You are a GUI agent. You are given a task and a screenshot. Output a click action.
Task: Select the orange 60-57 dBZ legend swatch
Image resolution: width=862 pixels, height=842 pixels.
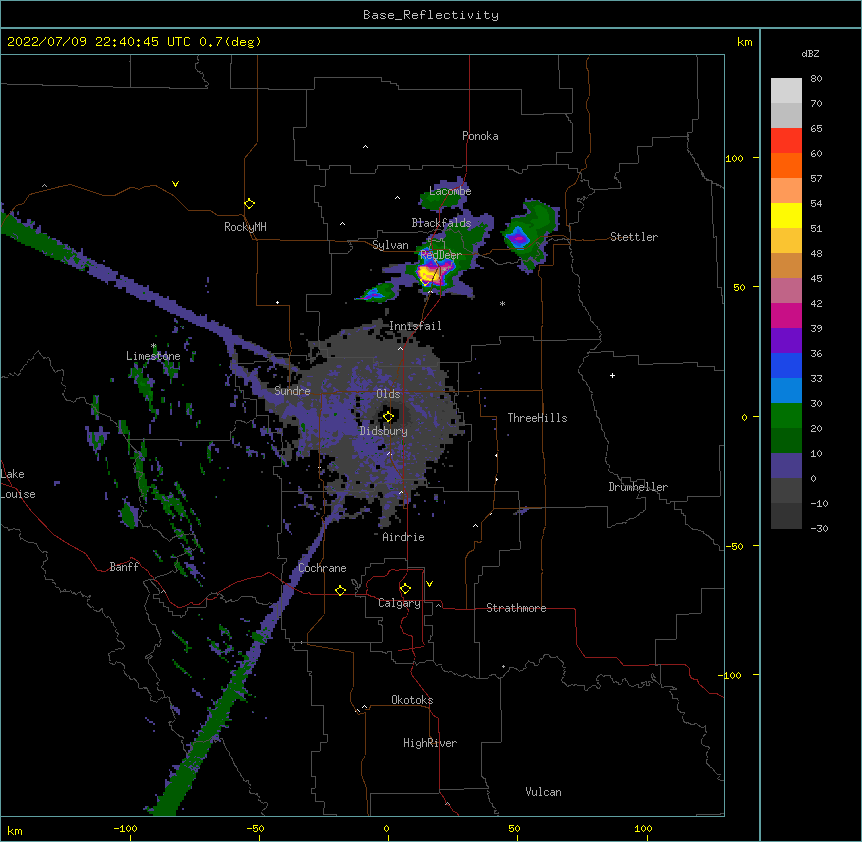pos(786,165)
